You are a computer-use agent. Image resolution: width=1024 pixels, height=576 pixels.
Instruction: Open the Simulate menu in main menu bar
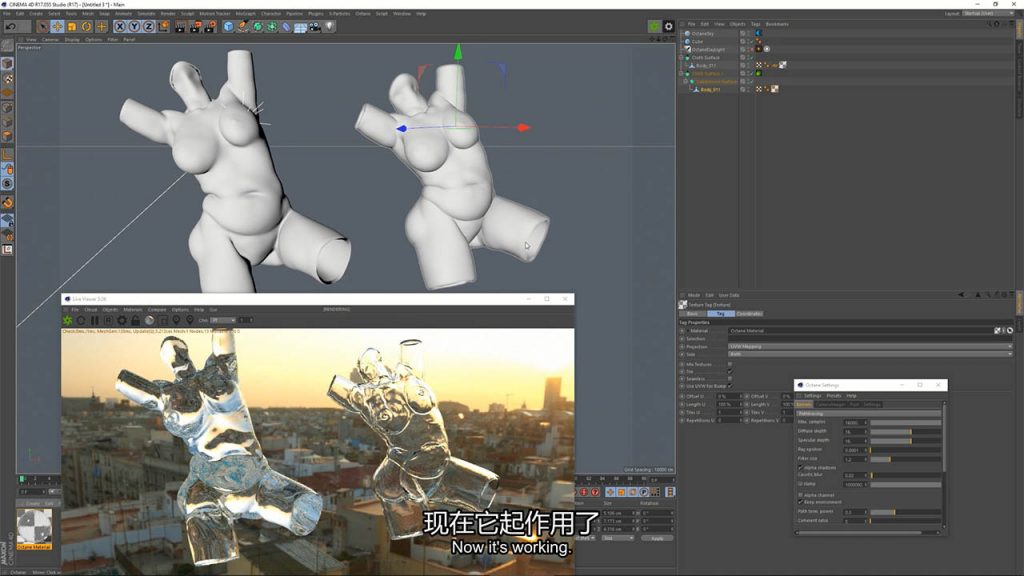pos(146,13)
